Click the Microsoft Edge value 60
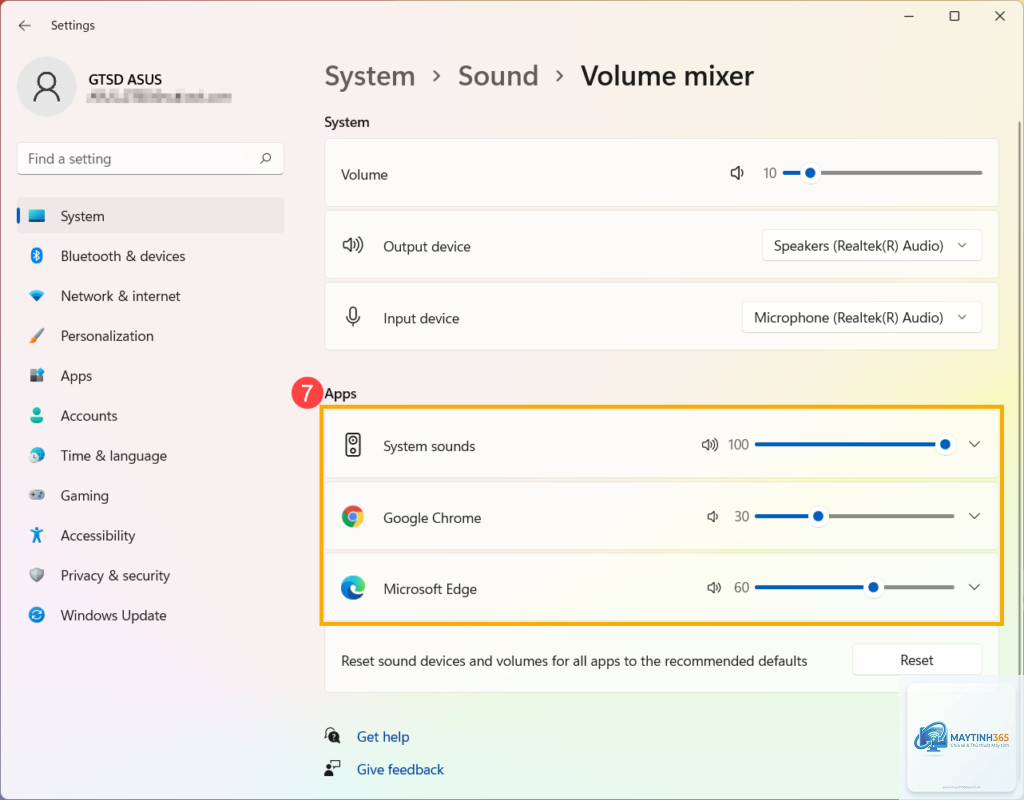The width and height of the screenshot is (1024, 800). 741,587
